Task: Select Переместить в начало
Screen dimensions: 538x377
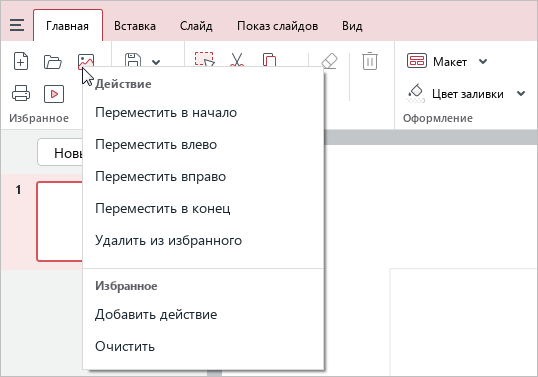Action: [203, 113]
